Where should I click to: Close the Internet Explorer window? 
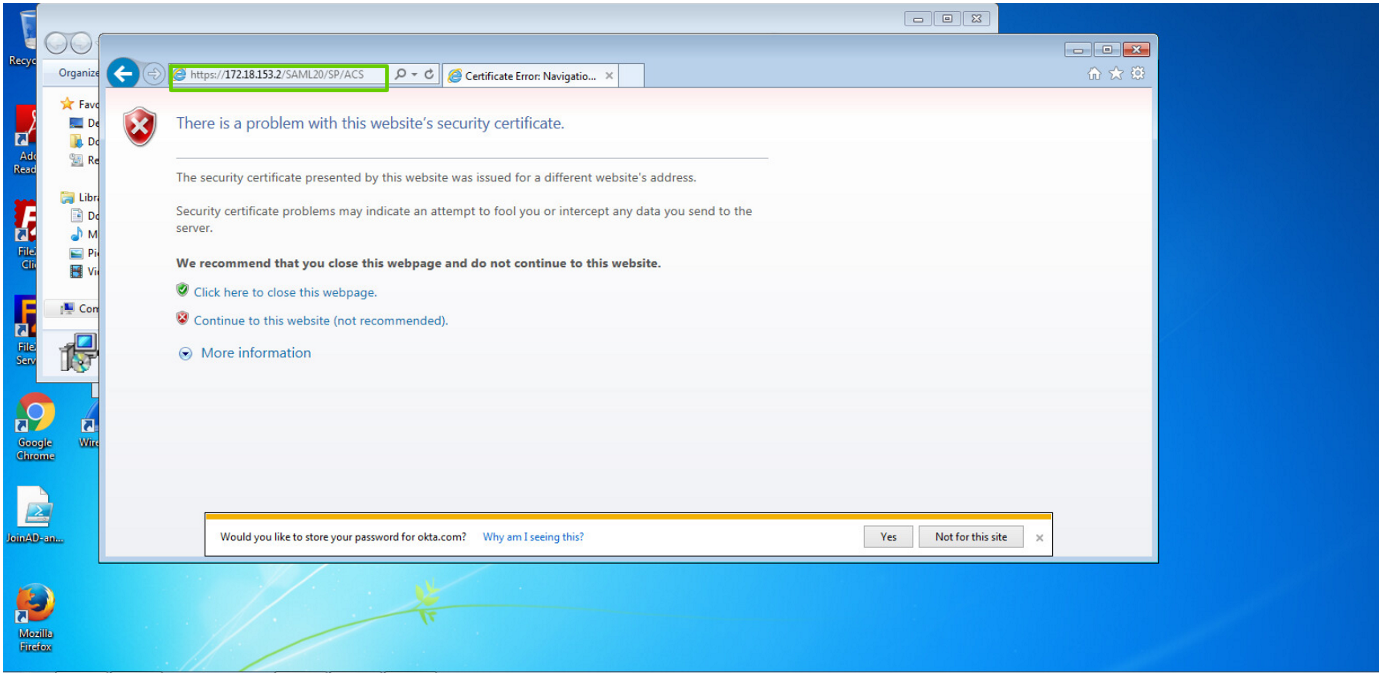pyautogui.click(x=1135, y=49)
